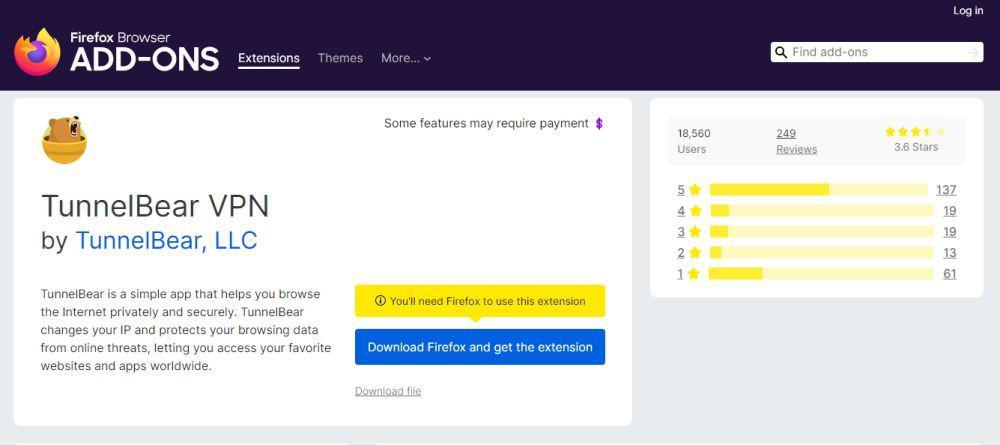
Task: Click the star icon beside 3 rating
Action: [x=695, y=232]
